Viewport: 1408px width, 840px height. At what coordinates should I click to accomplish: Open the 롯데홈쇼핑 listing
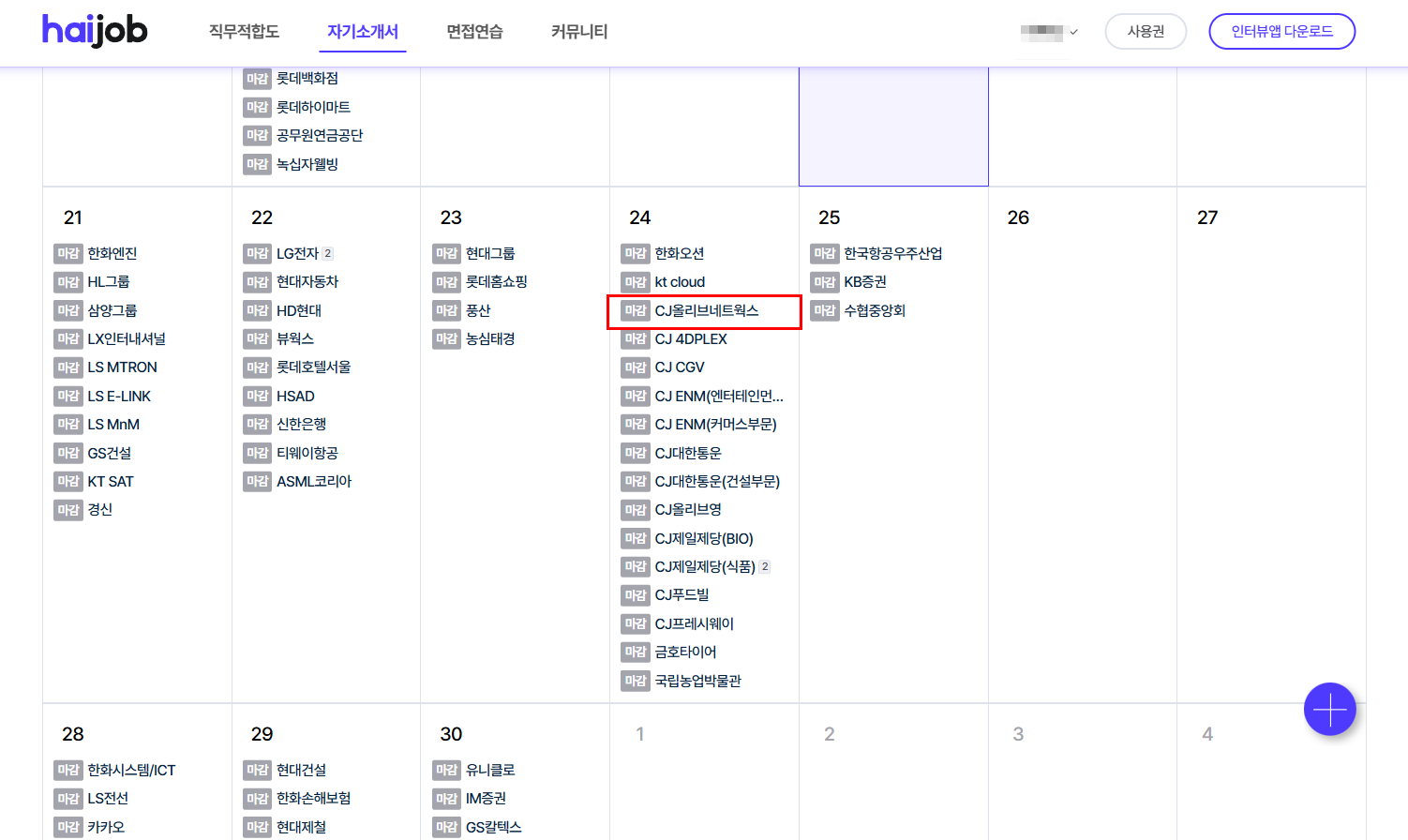pos(497,282)
